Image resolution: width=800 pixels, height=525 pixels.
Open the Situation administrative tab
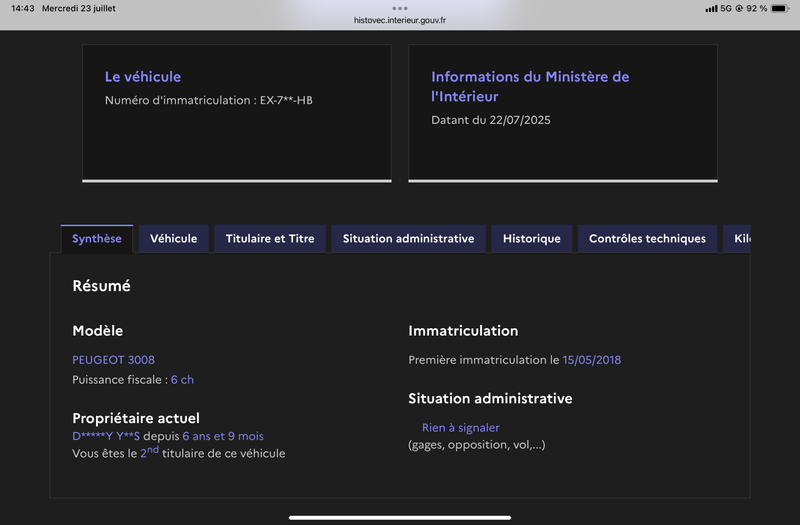point(408,239)
